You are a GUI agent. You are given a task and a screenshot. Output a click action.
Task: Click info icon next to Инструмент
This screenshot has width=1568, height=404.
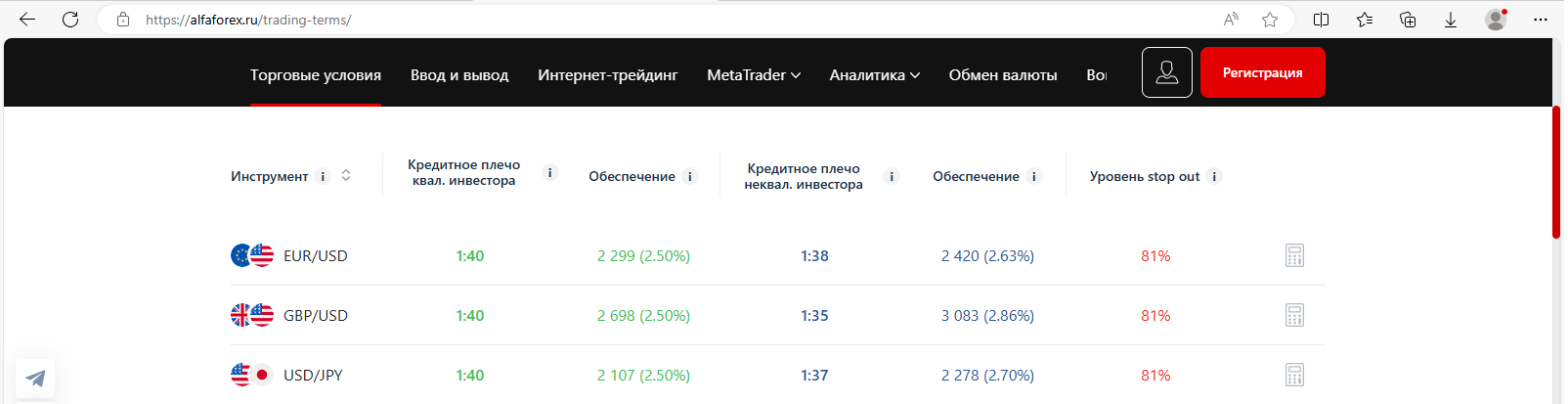point(323,177)
